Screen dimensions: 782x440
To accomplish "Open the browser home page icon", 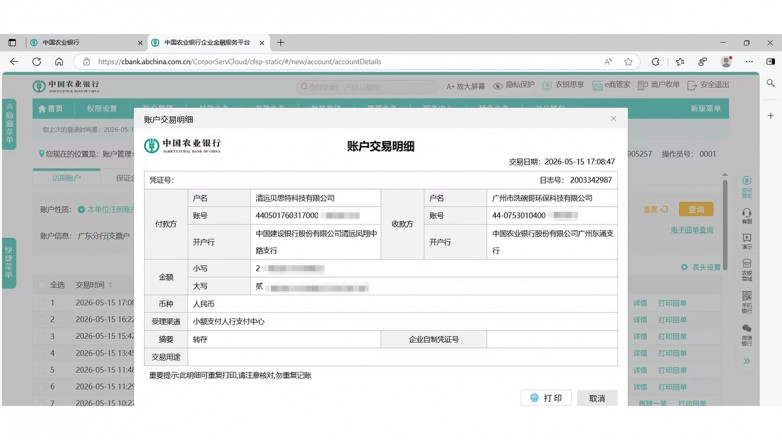I will [x=59, y=61].
